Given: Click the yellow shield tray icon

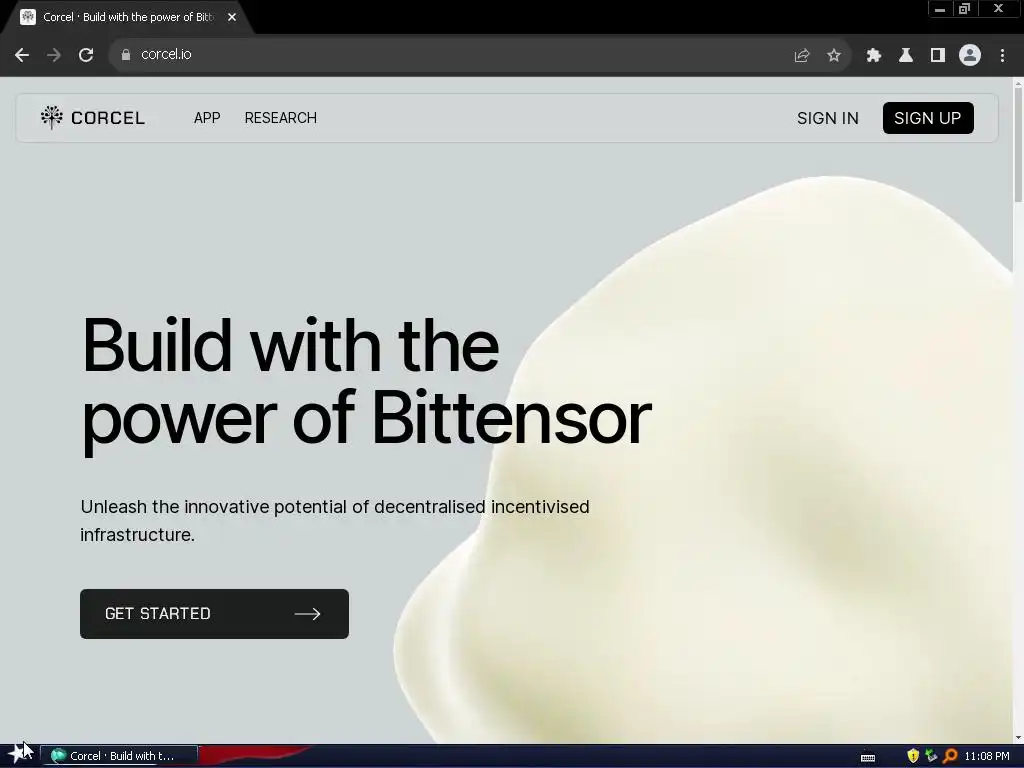Looking at the screenshot, I should (x=913, y=756).
